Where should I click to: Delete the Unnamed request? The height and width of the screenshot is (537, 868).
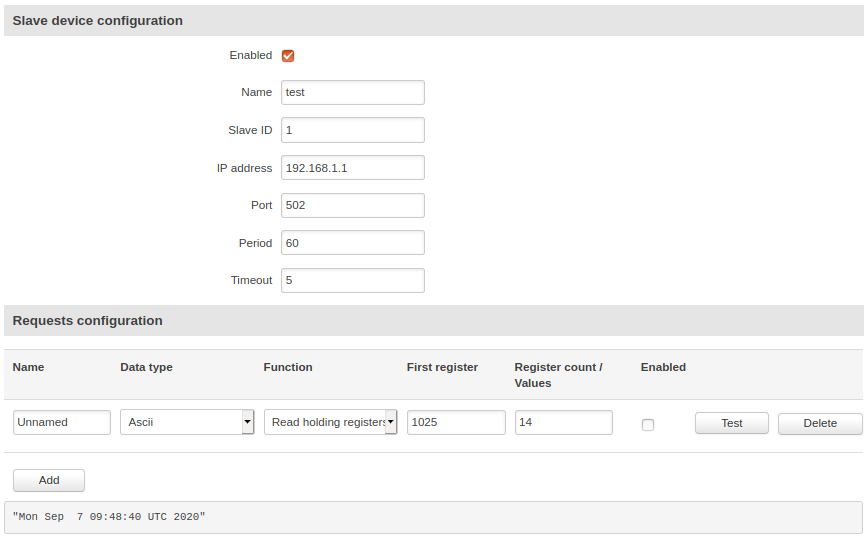click(819, 423)
